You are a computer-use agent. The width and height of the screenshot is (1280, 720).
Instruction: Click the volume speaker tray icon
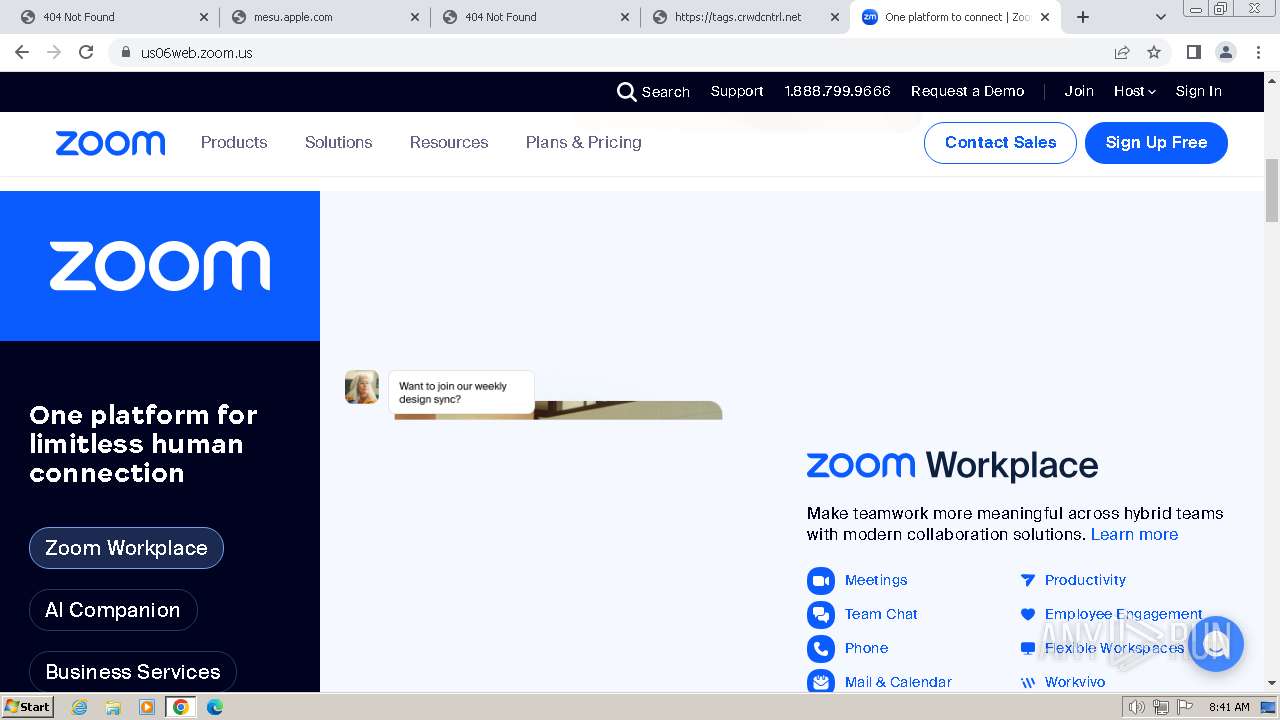[1136, 707]
